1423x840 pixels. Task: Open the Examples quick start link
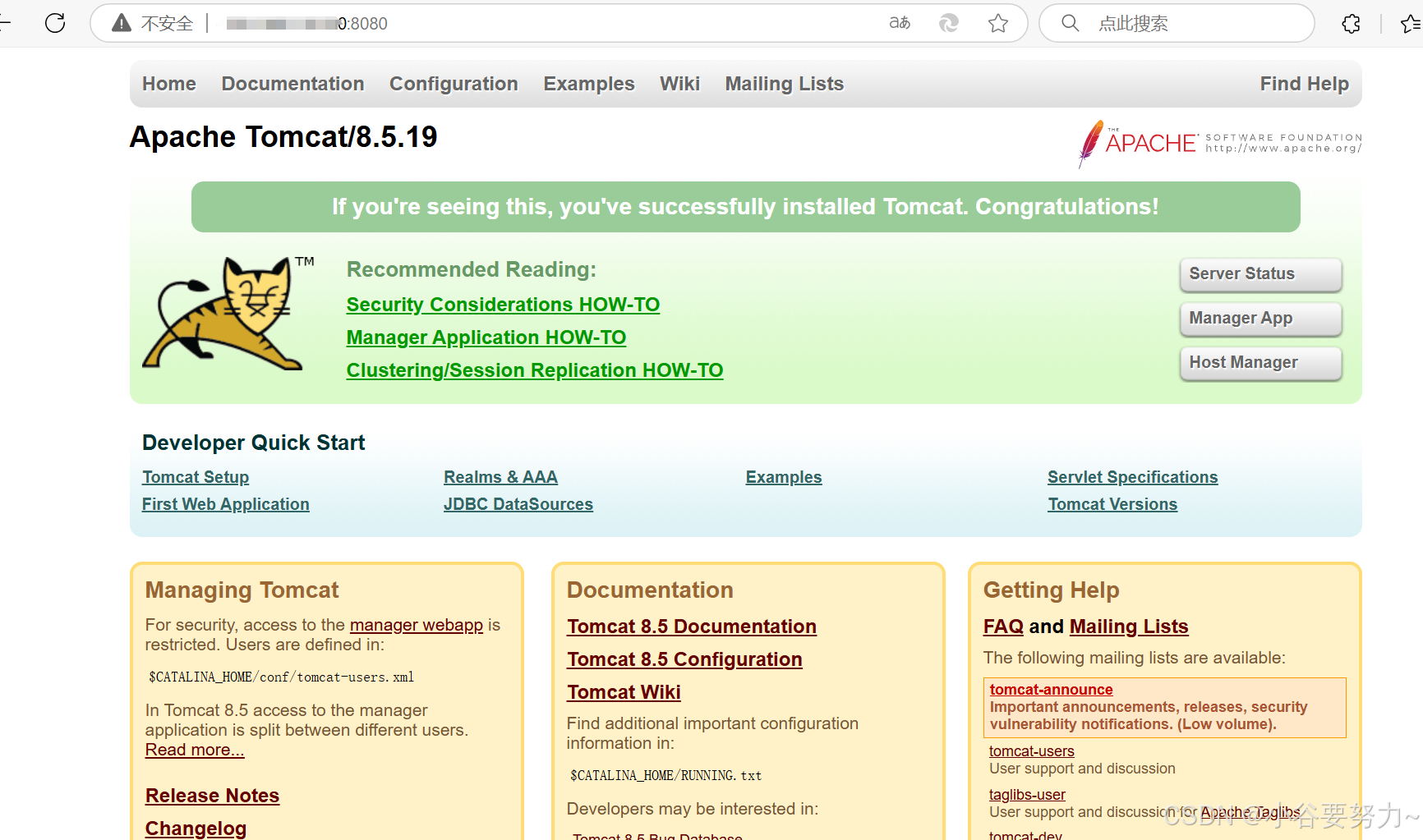tap(784, 477)
